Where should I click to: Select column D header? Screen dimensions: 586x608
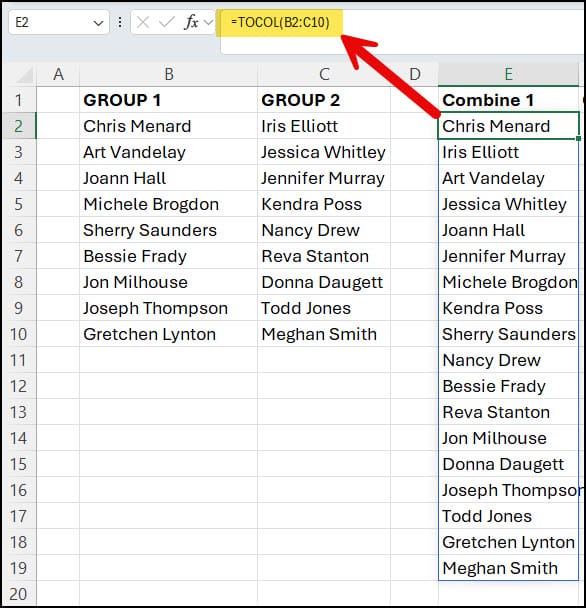click(415, 74)
